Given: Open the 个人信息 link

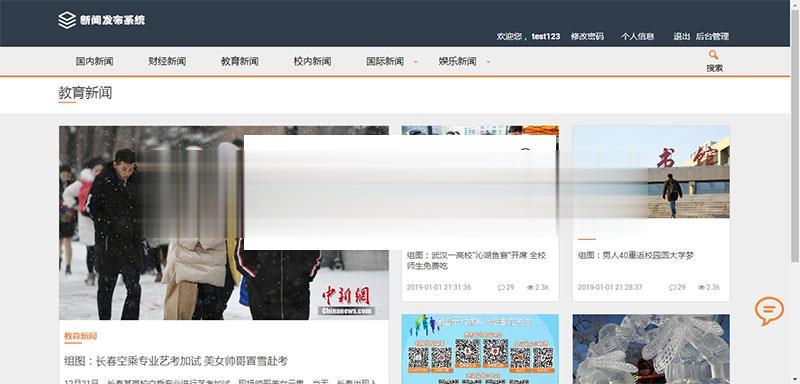Looking at the screenshot, I should coord(638,36).
